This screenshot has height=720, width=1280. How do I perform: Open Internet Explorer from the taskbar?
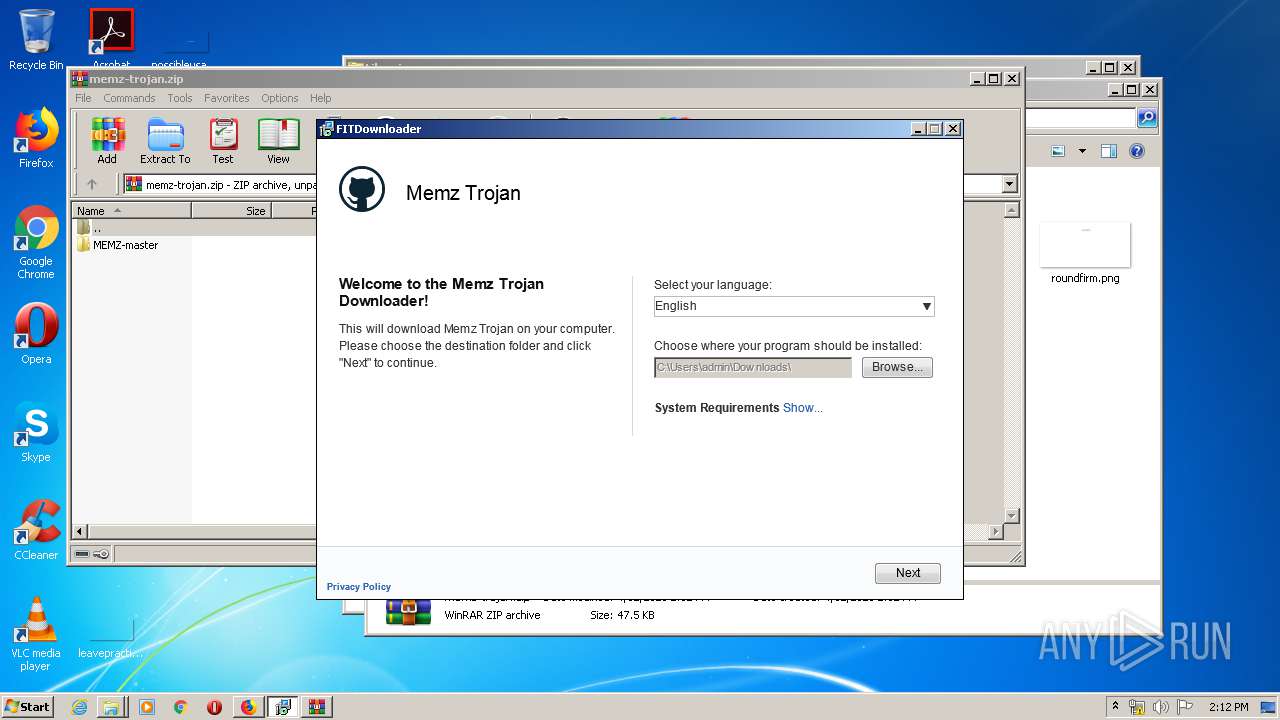(79, 707)
